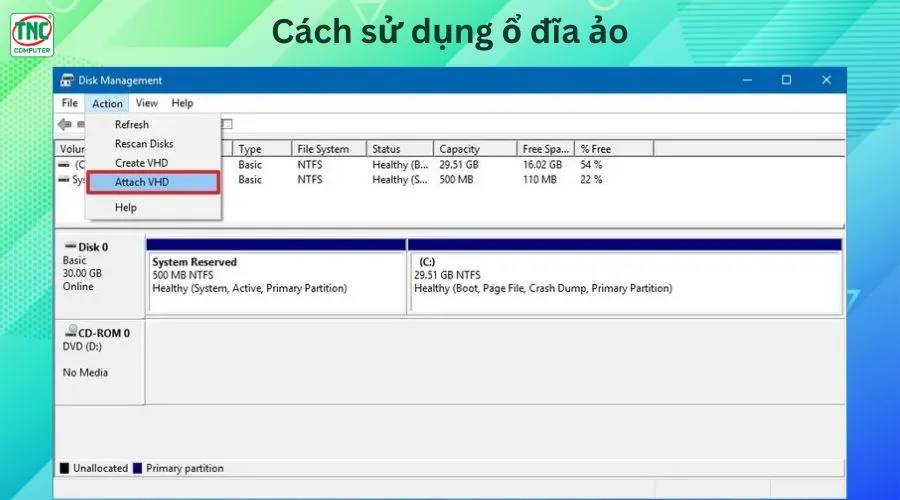Click the 110 MB free space value

pos(539,180)
